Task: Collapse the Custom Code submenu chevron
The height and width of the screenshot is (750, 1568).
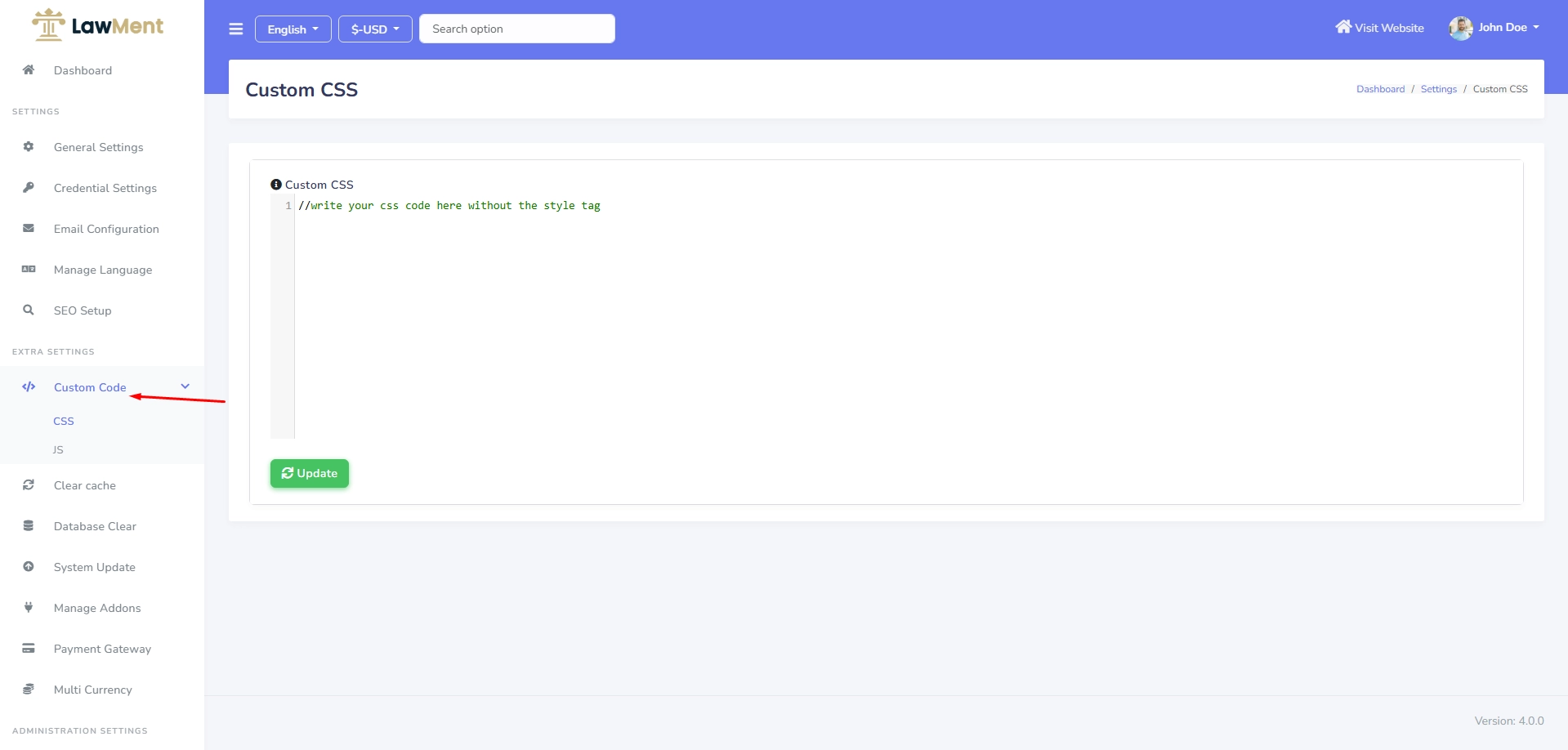Action: 185,386
